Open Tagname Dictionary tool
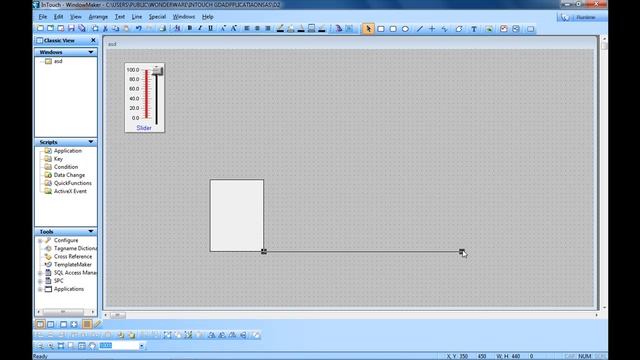This screenshot has height=360, width=640. 75,248
